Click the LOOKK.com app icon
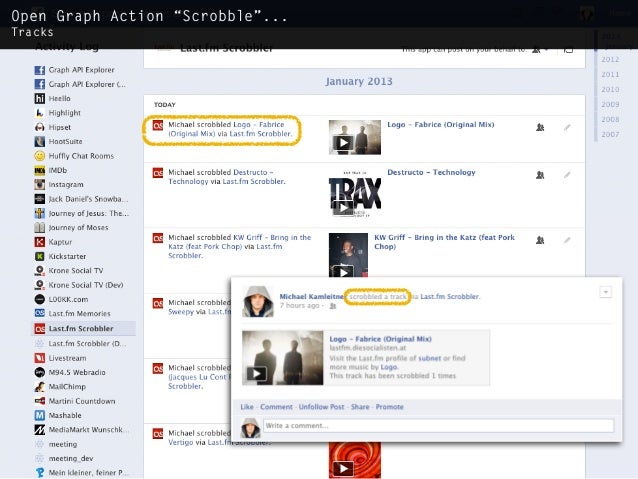Viewport: 638px width, 479px height. coord(39,300)
